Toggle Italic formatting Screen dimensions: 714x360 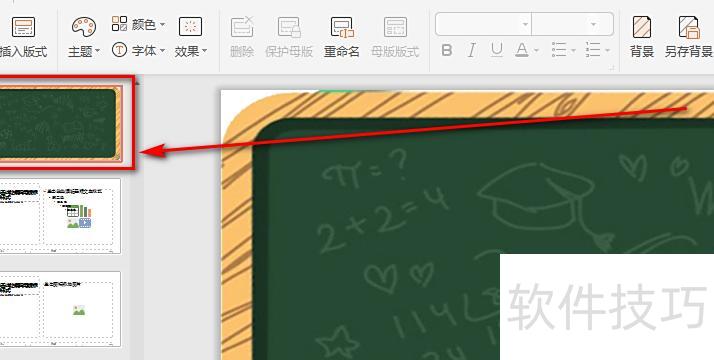tap(472, 50)
